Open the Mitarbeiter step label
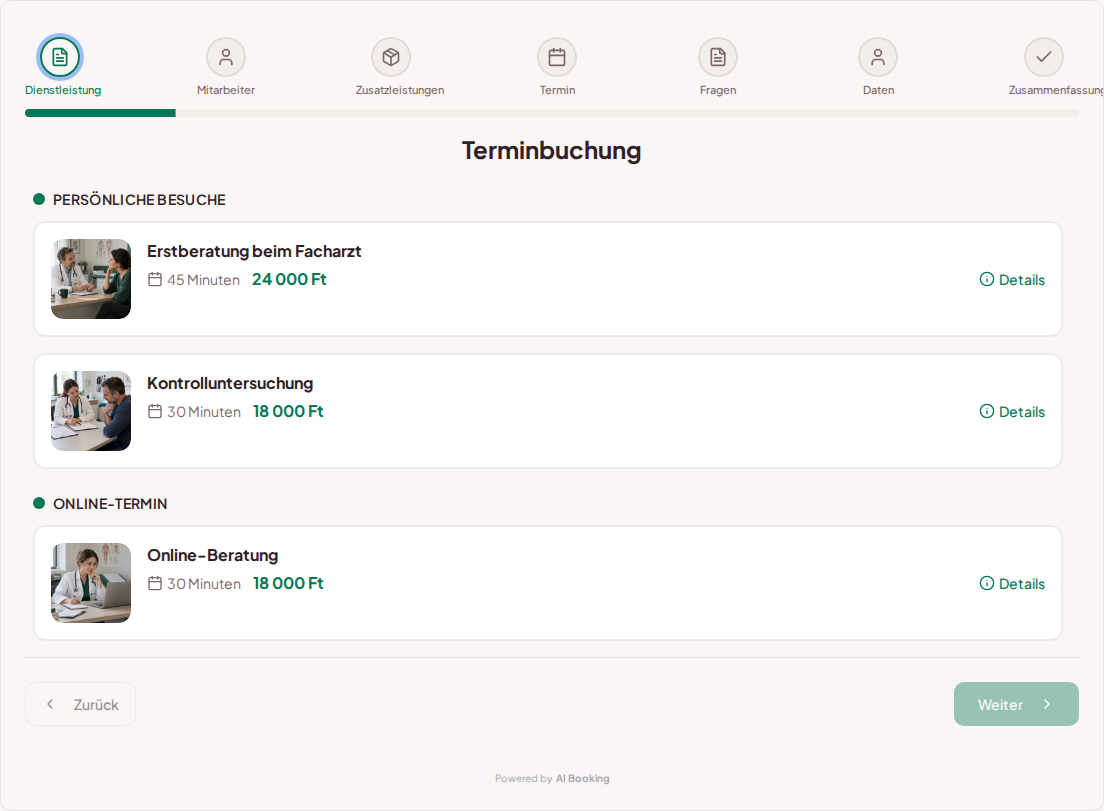Image resolution: width=1104 pixels, height=811 pixels. click(226, 90)
